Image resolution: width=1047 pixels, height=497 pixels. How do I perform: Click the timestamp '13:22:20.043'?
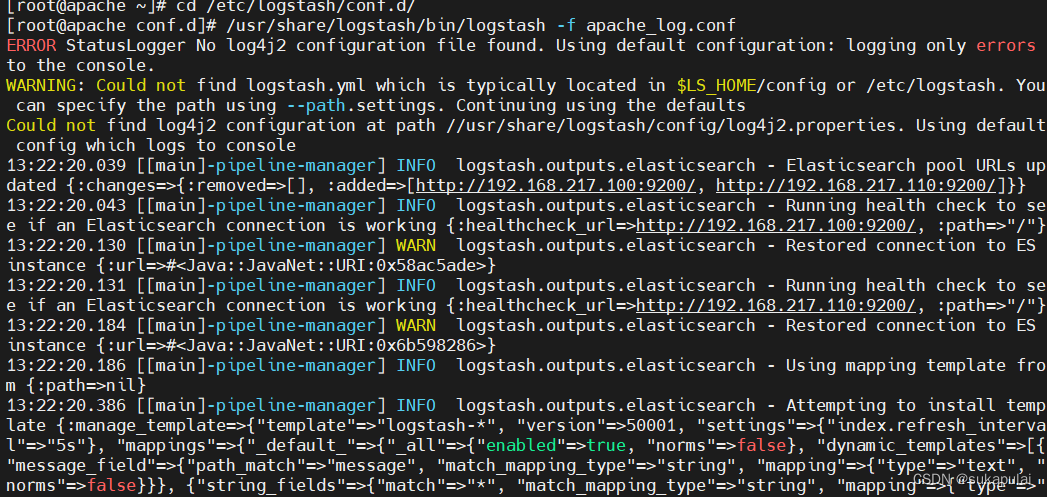click(x=66, y=205)
